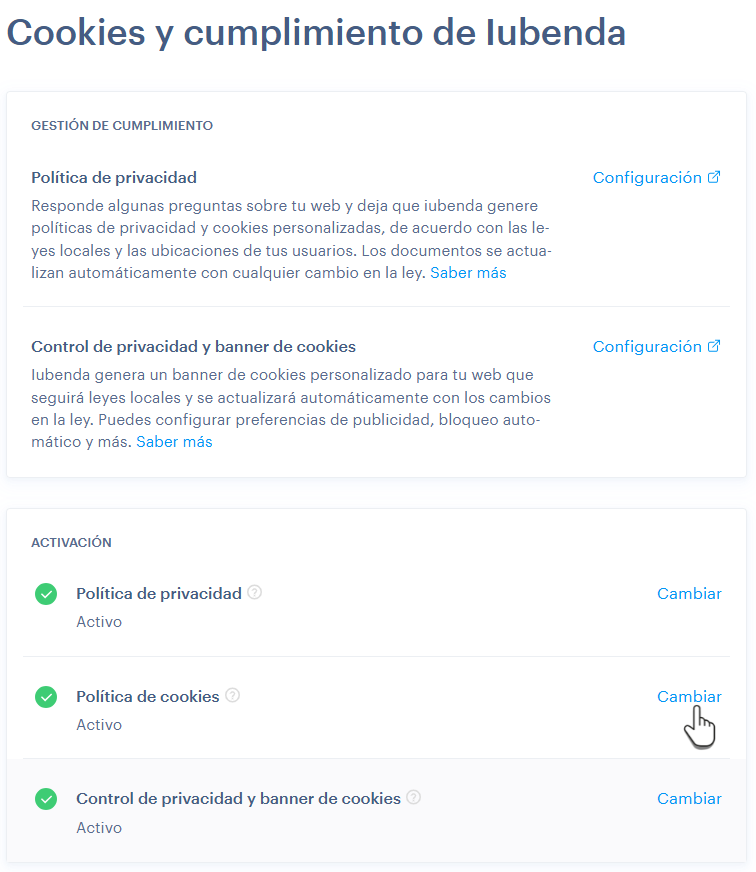This screenshot has width=756, height=872.
Task: Toggle activation of Política de privacidad via Cambiar
Action: point(689,593)
